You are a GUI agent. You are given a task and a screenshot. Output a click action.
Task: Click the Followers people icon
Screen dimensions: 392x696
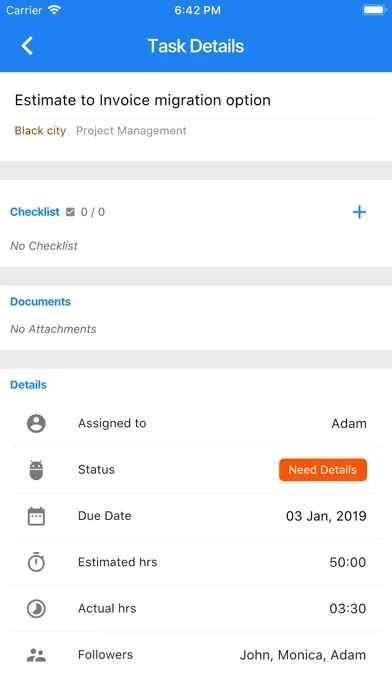pyautogui.click(x=36, y=655)
